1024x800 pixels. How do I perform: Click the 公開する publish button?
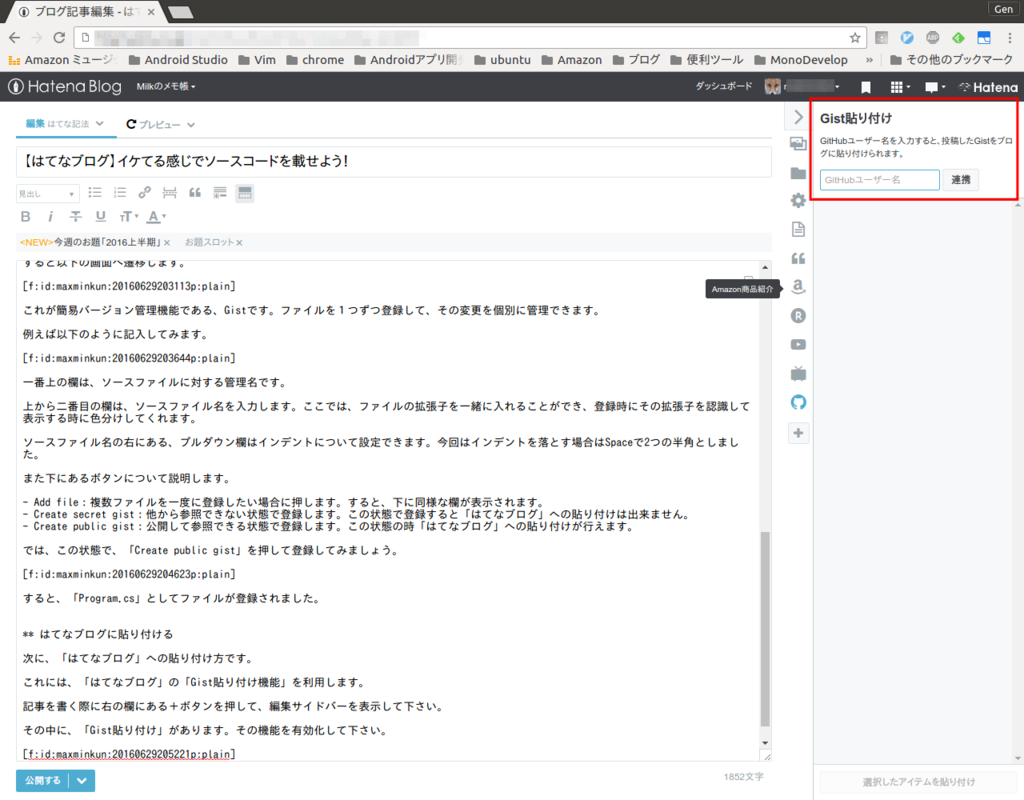point(42,780)
